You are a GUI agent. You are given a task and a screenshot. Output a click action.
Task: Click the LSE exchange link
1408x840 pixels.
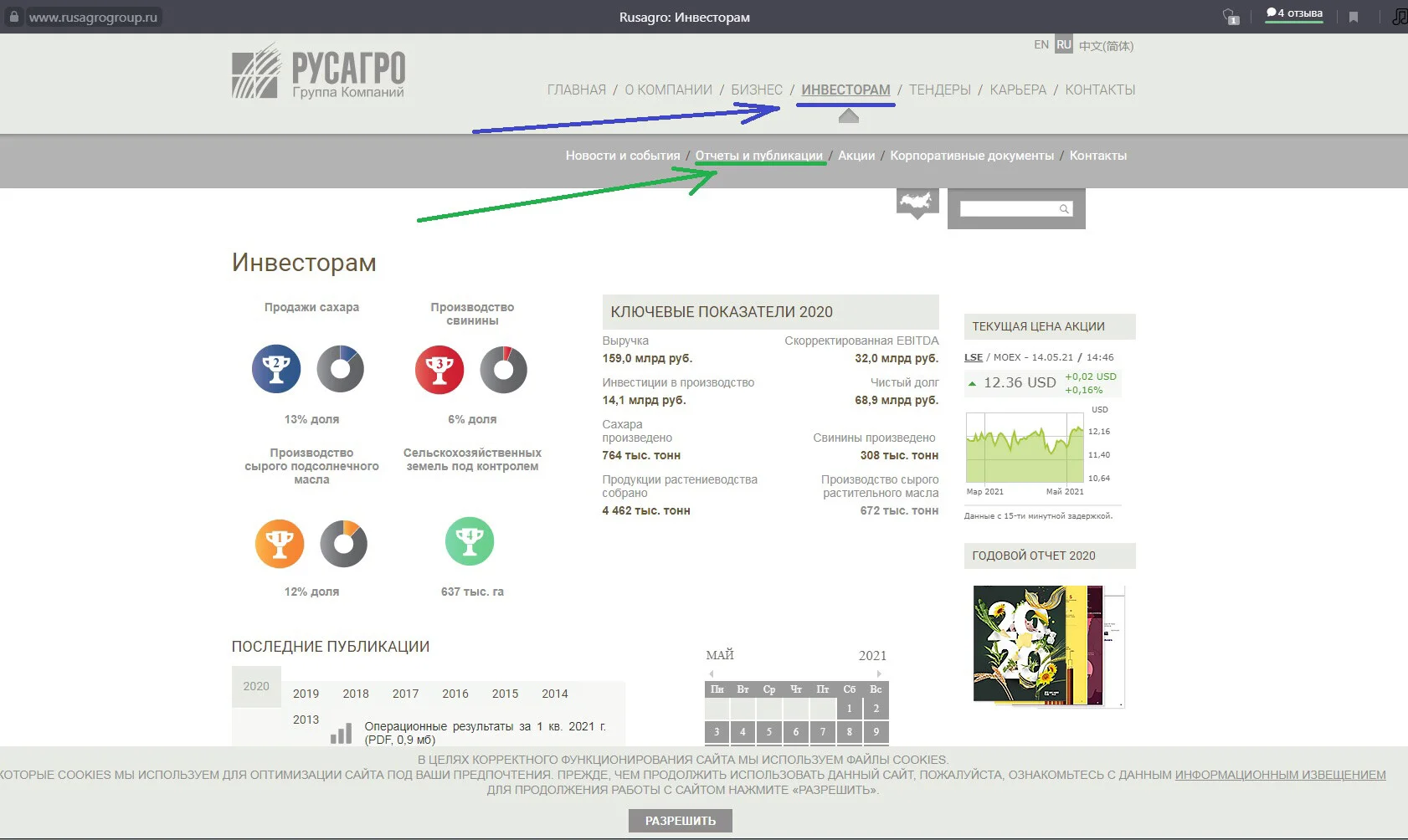coord(974,357)
